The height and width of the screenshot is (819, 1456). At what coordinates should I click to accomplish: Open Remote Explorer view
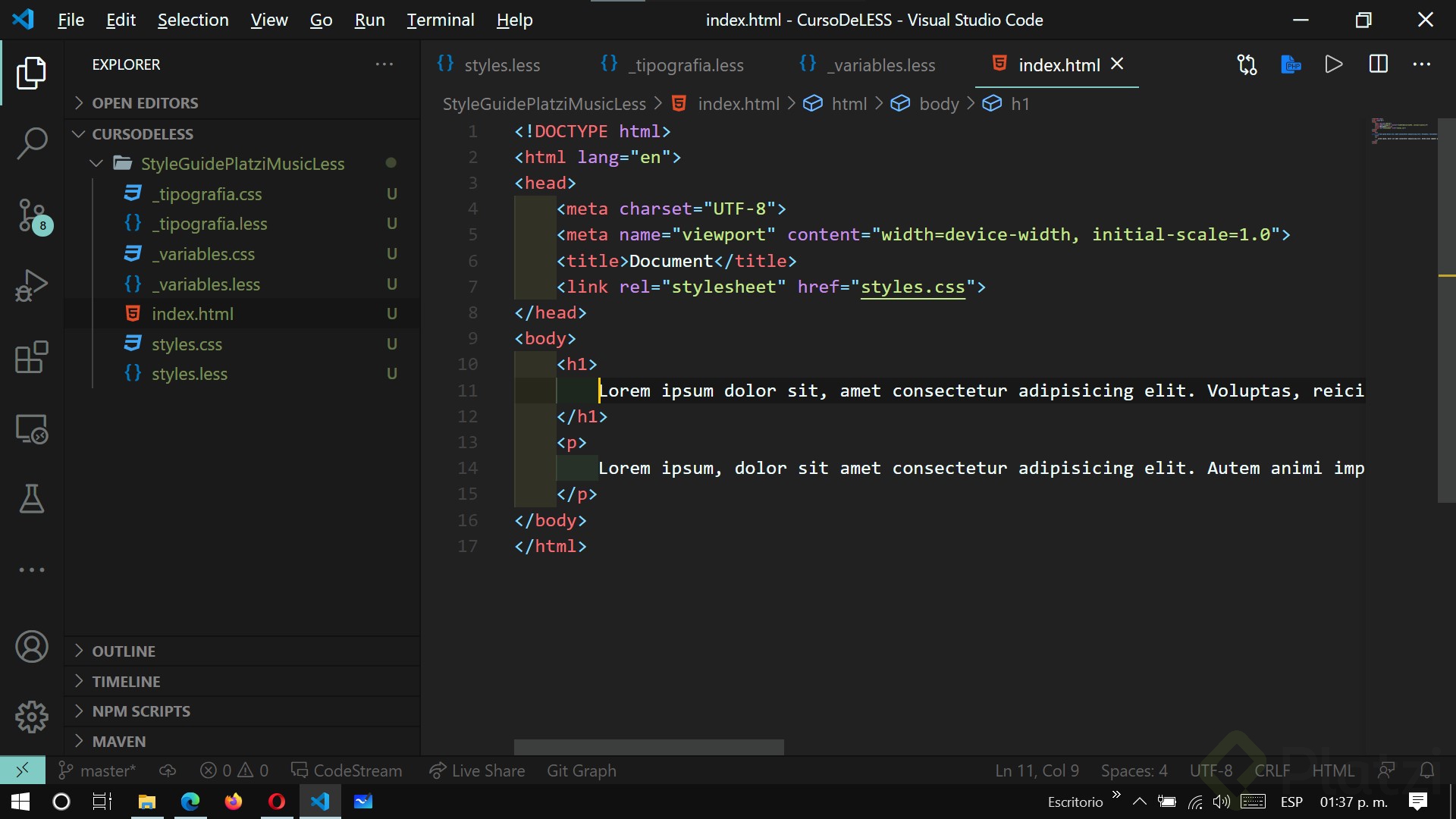pos(31,429)
